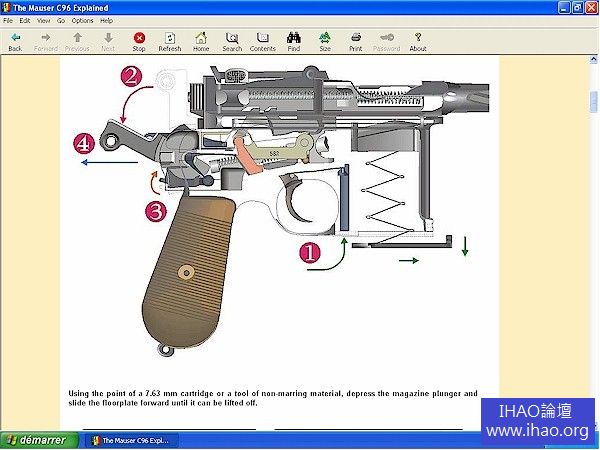Click the Mauser C96 title bar app icon

pyautogui.click(x=6, y=7)
